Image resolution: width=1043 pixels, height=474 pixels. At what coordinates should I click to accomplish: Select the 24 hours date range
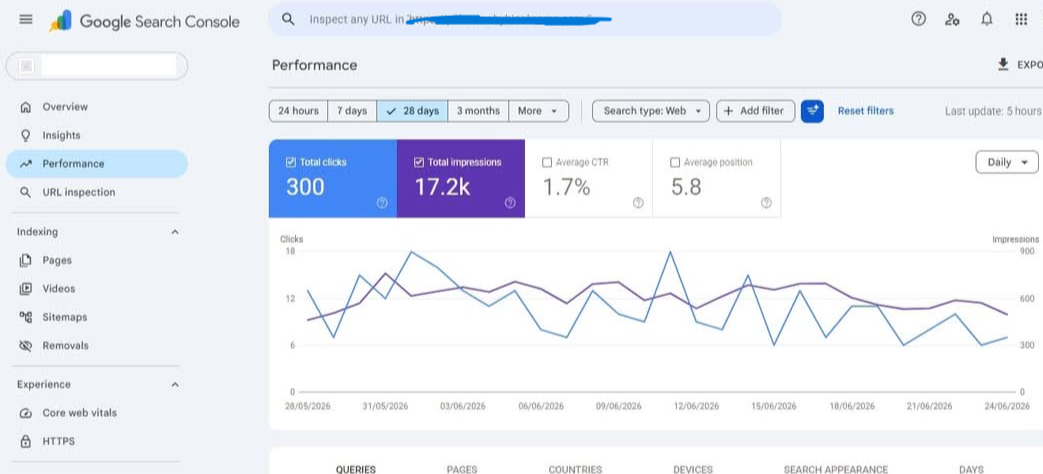tap(298, 111)
